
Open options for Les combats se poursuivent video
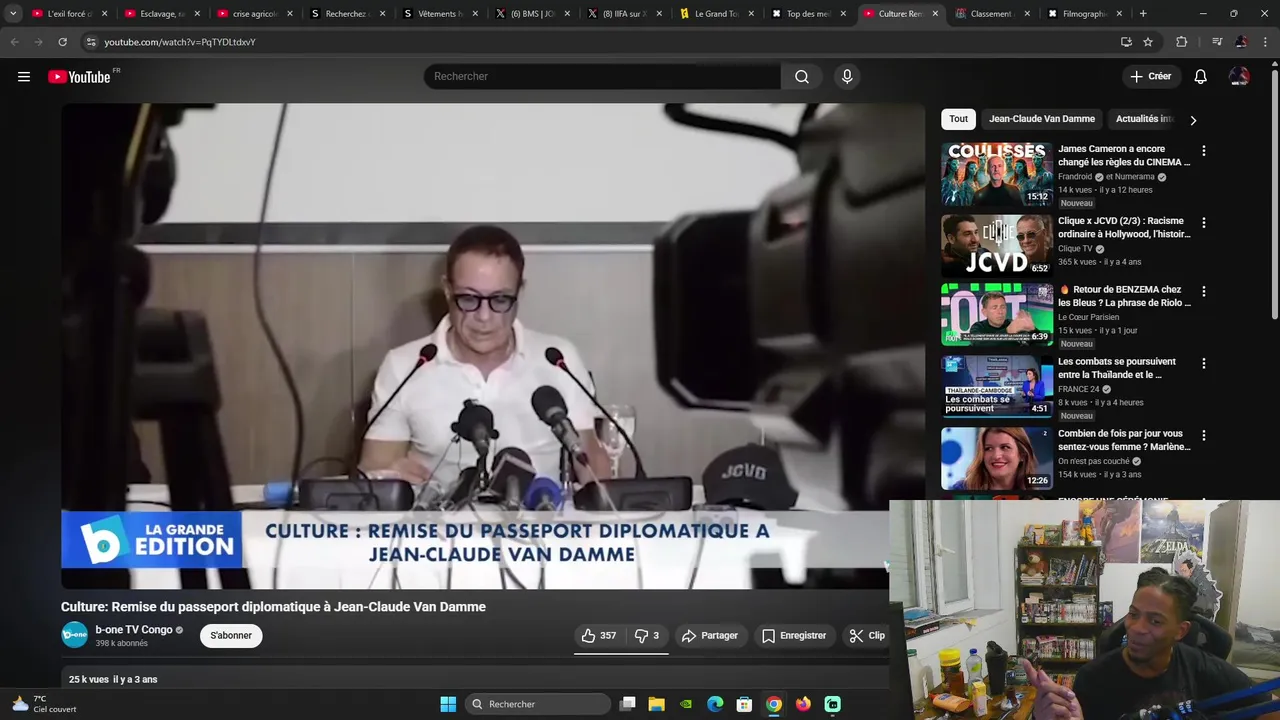pyautogui.click(x=1203, y=364)
